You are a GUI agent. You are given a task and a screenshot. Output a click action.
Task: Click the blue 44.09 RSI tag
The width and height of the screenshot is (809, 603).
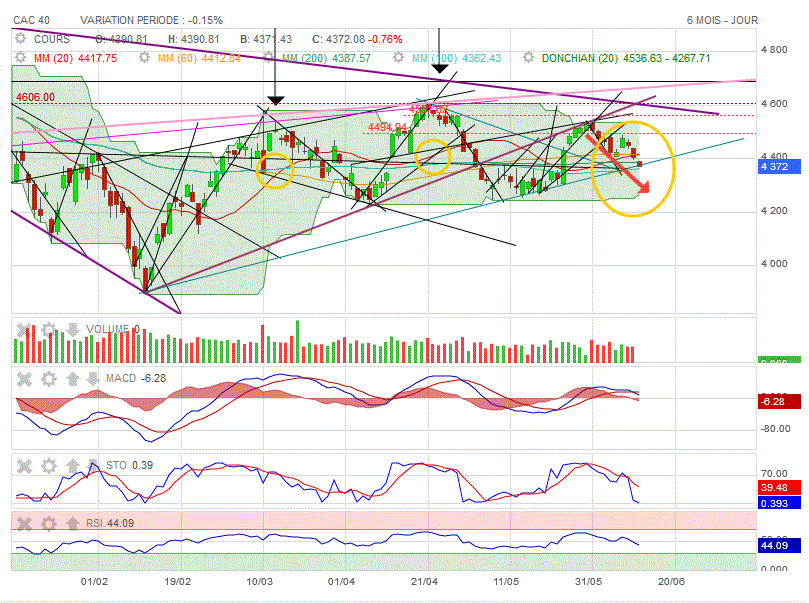click(x=779, y=545)
